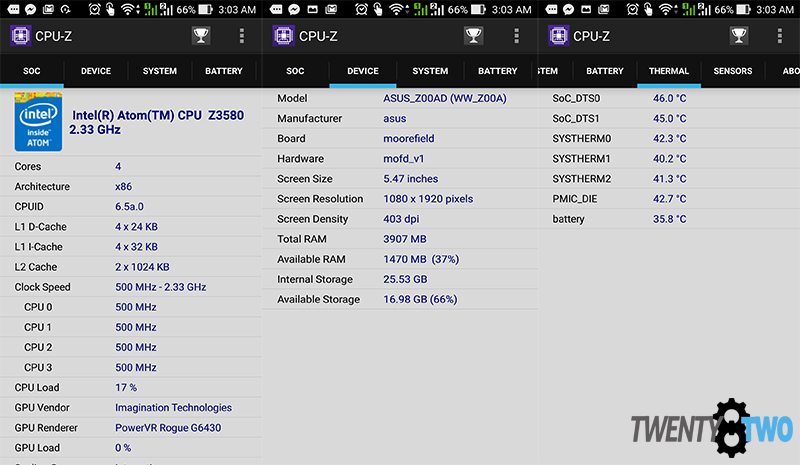This screenshot has height=465, width=800.
Task: Tap battery icon in first status bar
Action: click(205, 9)
